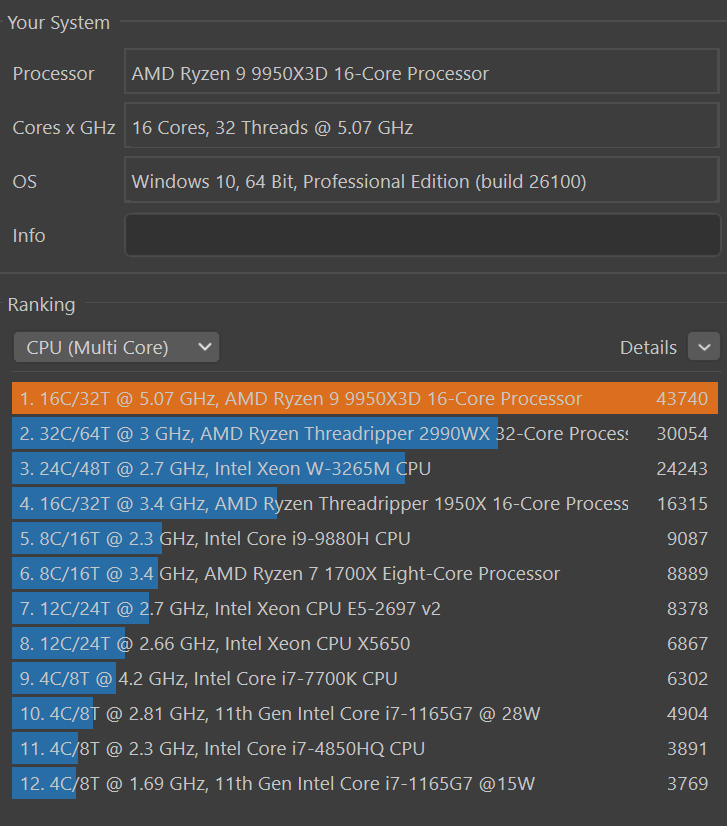Click the score value 43740
This screenshot has width=727, height=826.
(x=682, y=399)
